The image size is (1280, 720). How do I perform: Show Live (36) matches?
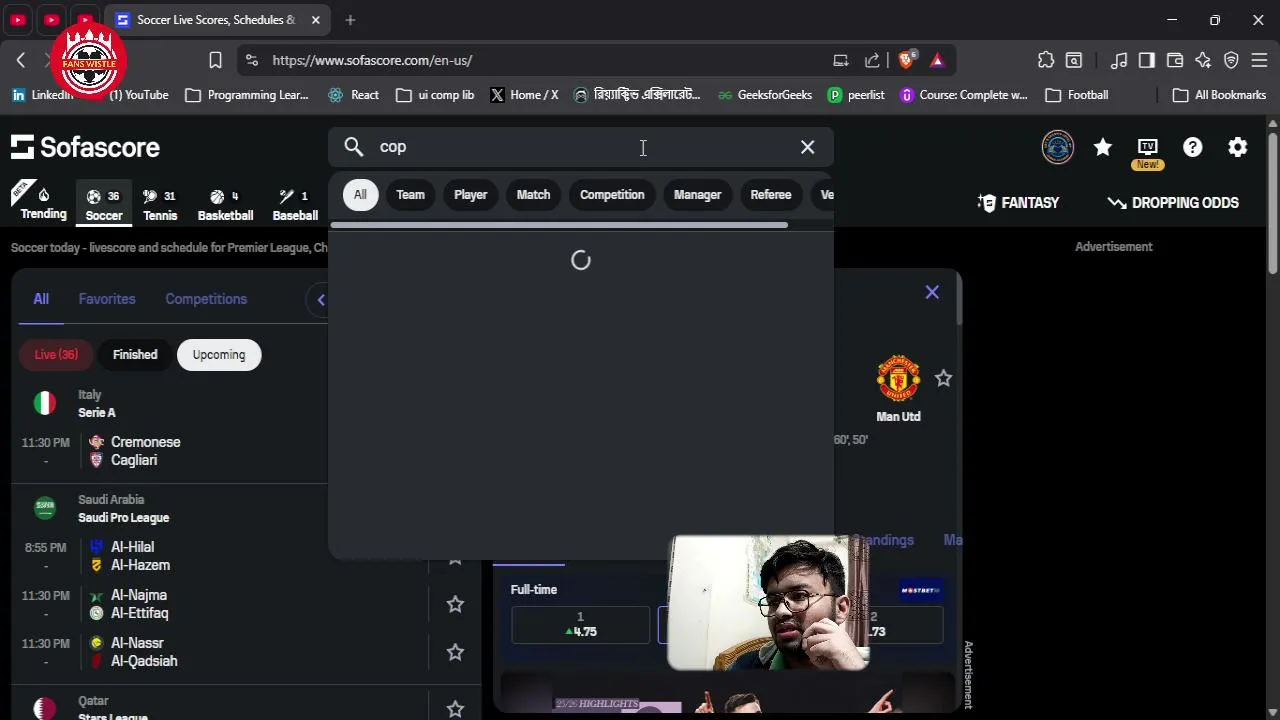point(56,355)
